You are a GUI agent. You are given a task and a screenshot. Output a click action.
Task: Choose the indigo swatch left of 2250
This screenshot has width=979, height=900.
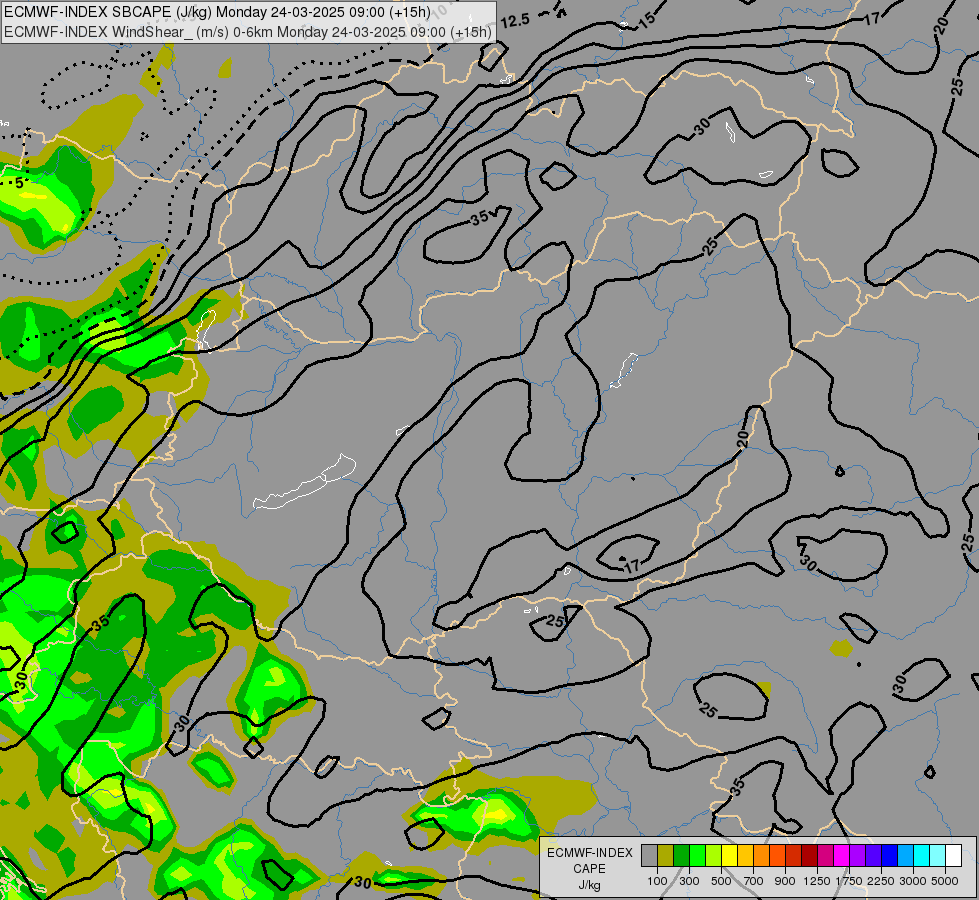[873, 855]
